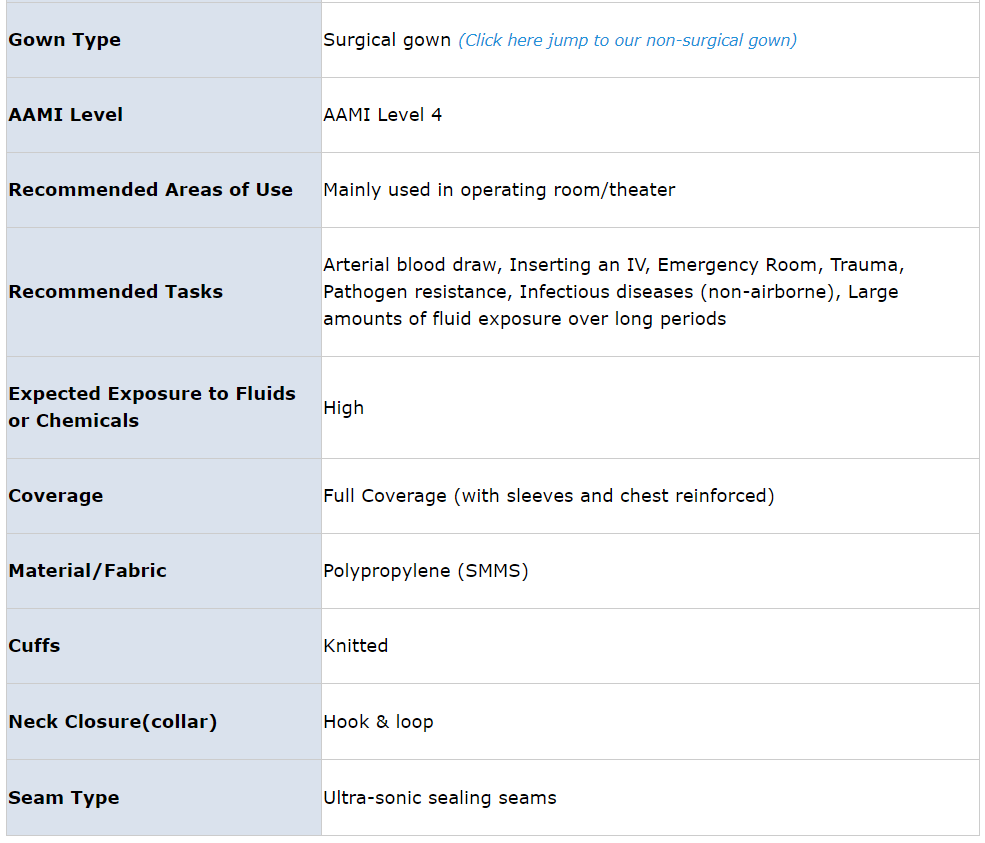Viewport: 985px width, 843px height.
Task: Click the 'AAMI Level 4' value
Action: pos(383,115)
